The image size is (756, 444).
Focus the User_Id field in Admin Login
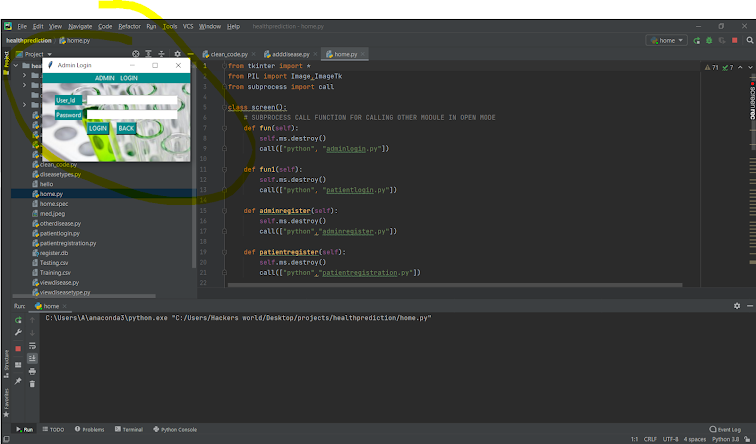click(x=132, y=100)
